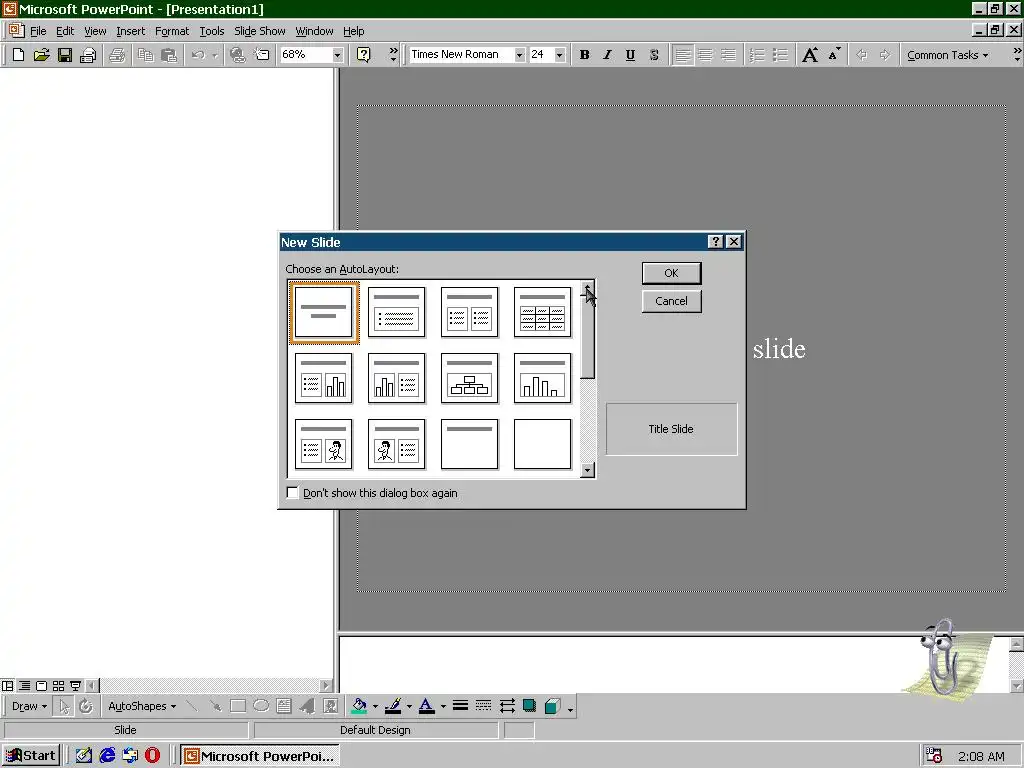Apply line color using the brush icon
The width and height of the screenshot is (1024, 768).
pyautogui.click(x=393, y=706)
